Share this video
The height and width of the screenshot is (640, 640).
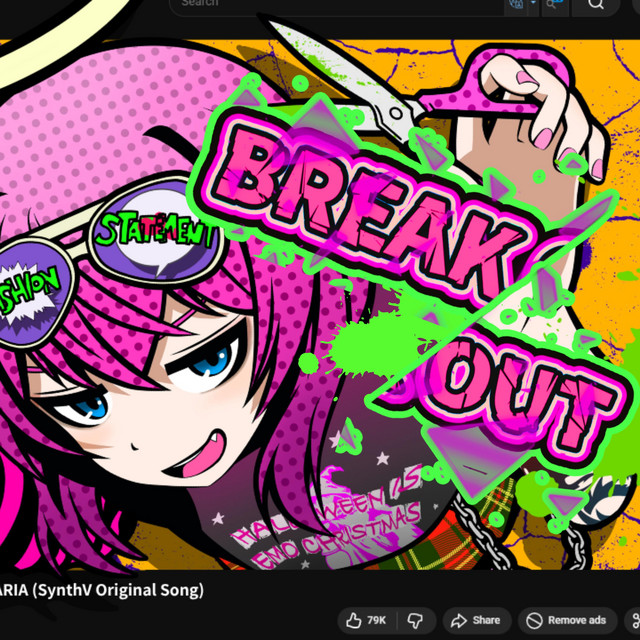(x=477, y=620)
